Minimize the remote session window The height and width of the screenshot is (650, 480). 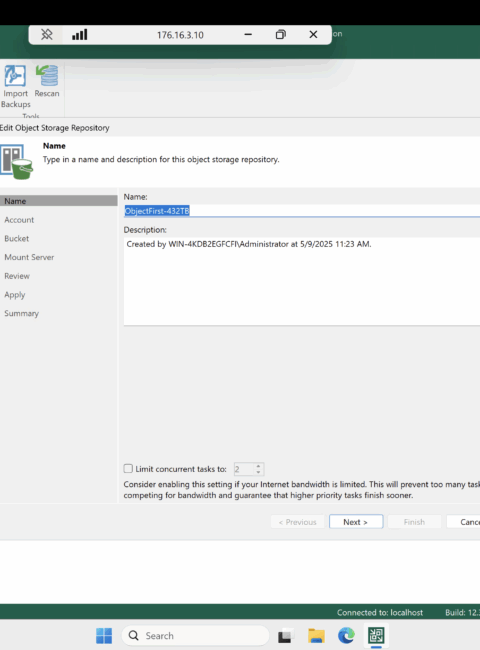248,35
